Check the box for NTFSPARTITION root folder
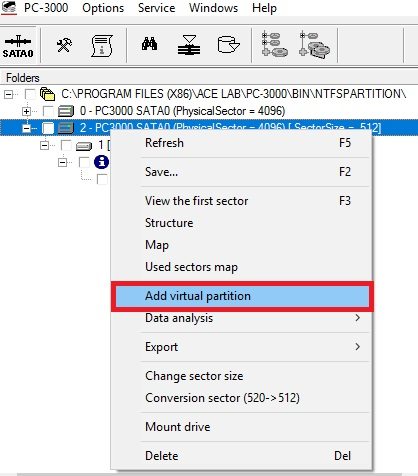 click(30, 94)
